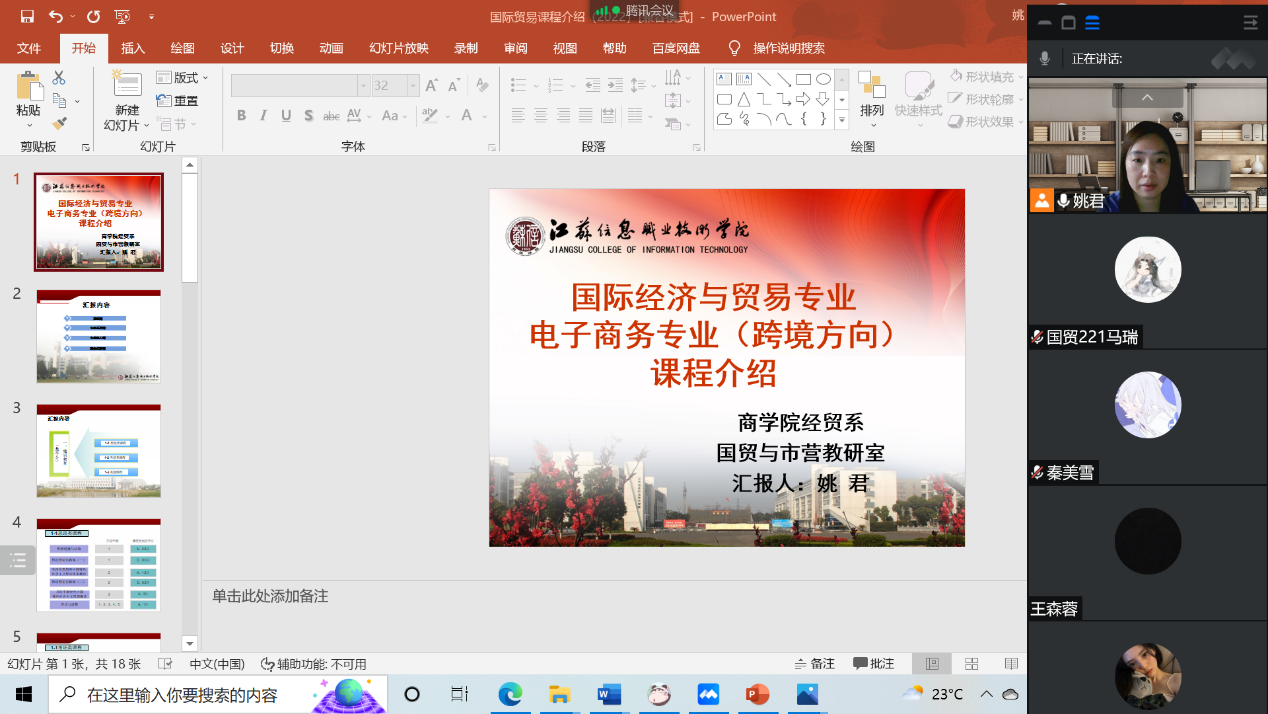The image size is (1268, 714).
Task: Toggle Comments (批注) pane in status bar
Action: [874, 664]
